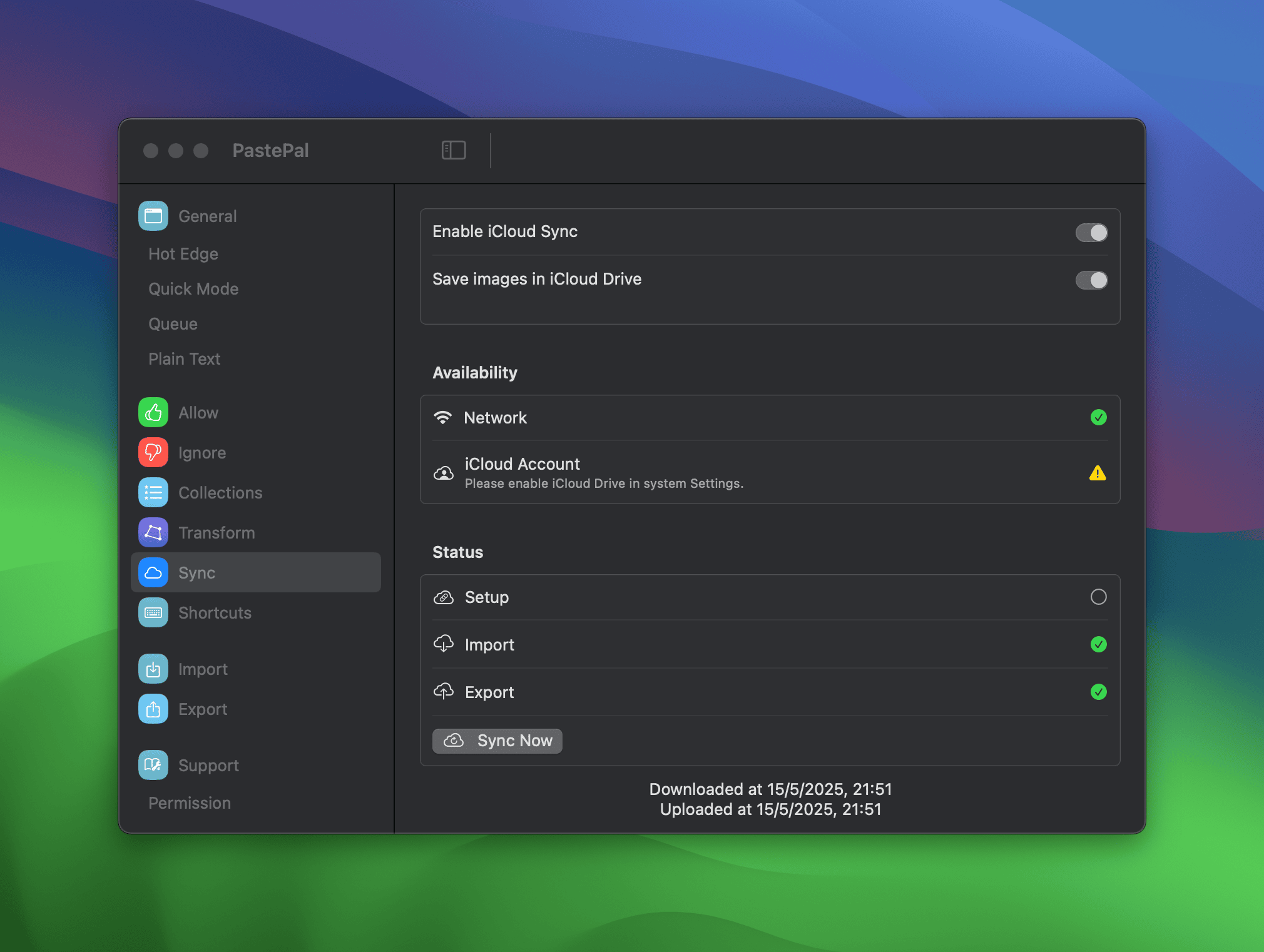Click the Shortcuts keyboard icon

(x=153, y=612)
